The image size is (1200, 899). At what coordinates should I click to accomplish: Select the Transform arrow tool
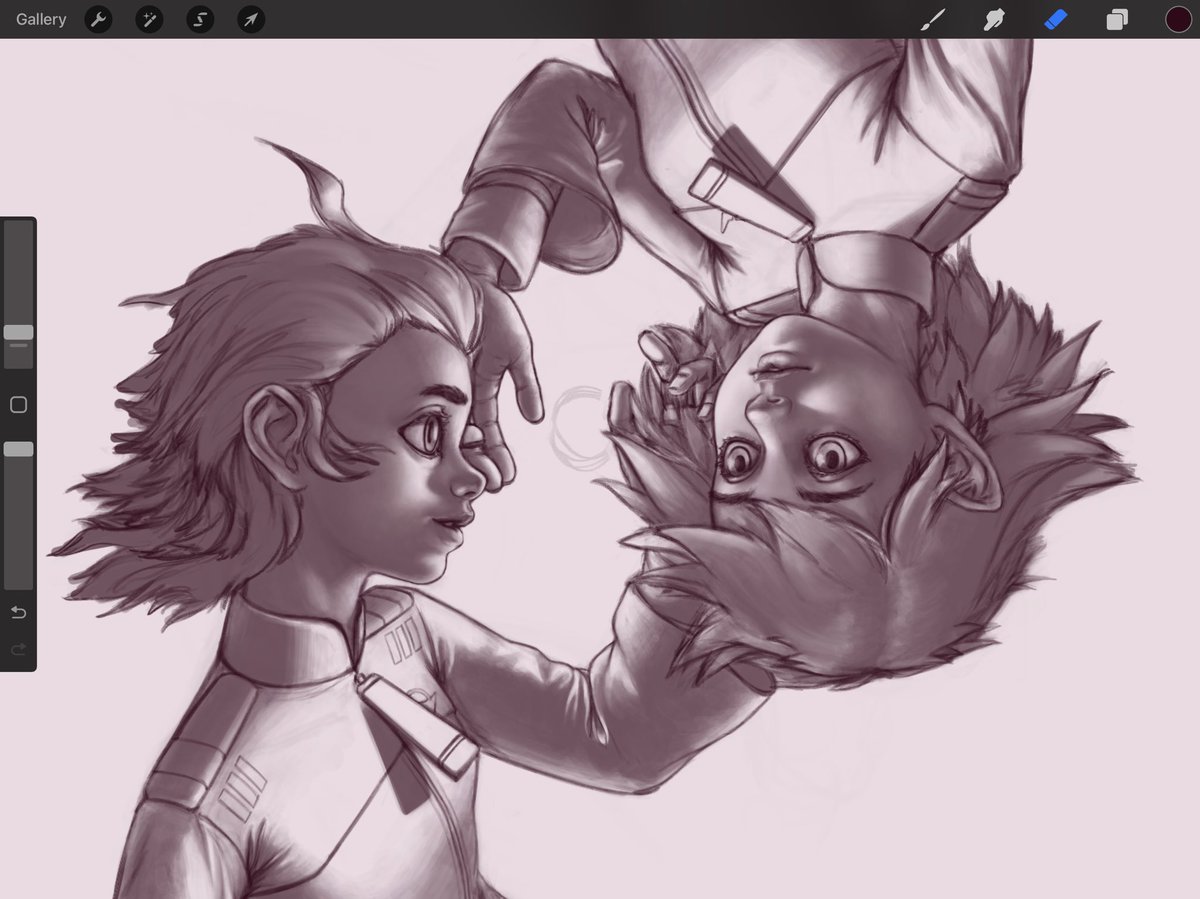[x=251, y=19]
